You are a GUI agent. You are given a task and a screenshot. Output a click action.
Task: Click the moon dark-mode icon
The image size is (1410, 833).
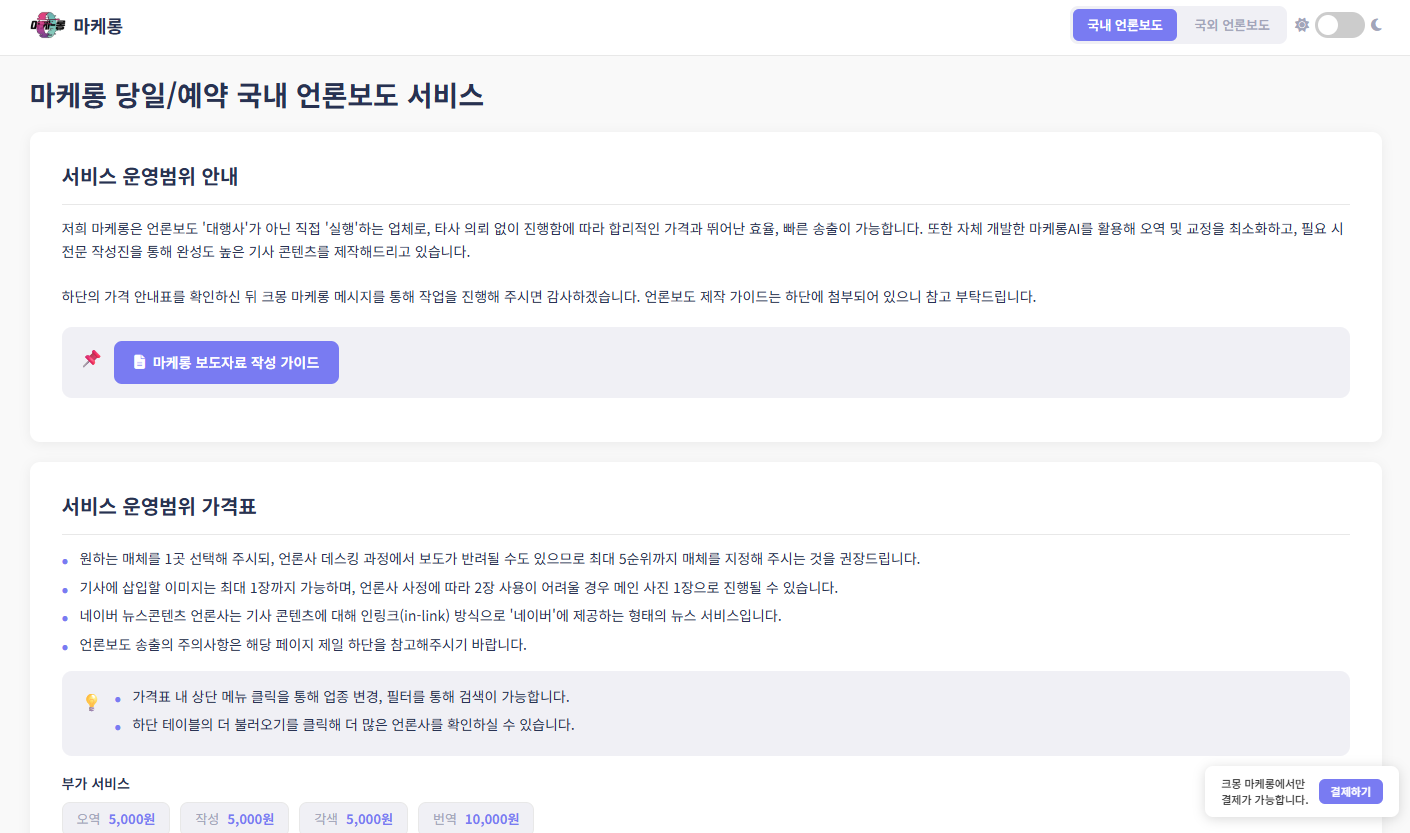pos(1377,25)
